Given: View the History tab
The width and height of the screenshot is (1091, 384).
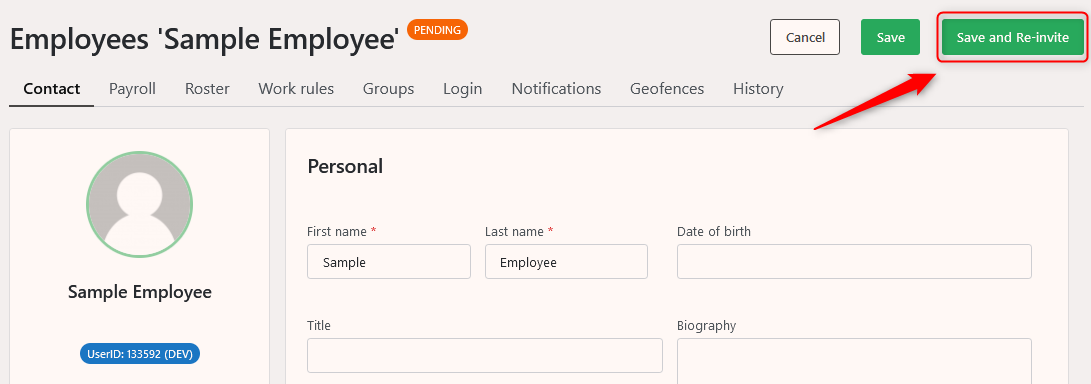Looking at the screenshot, I should tap(758, 89).
